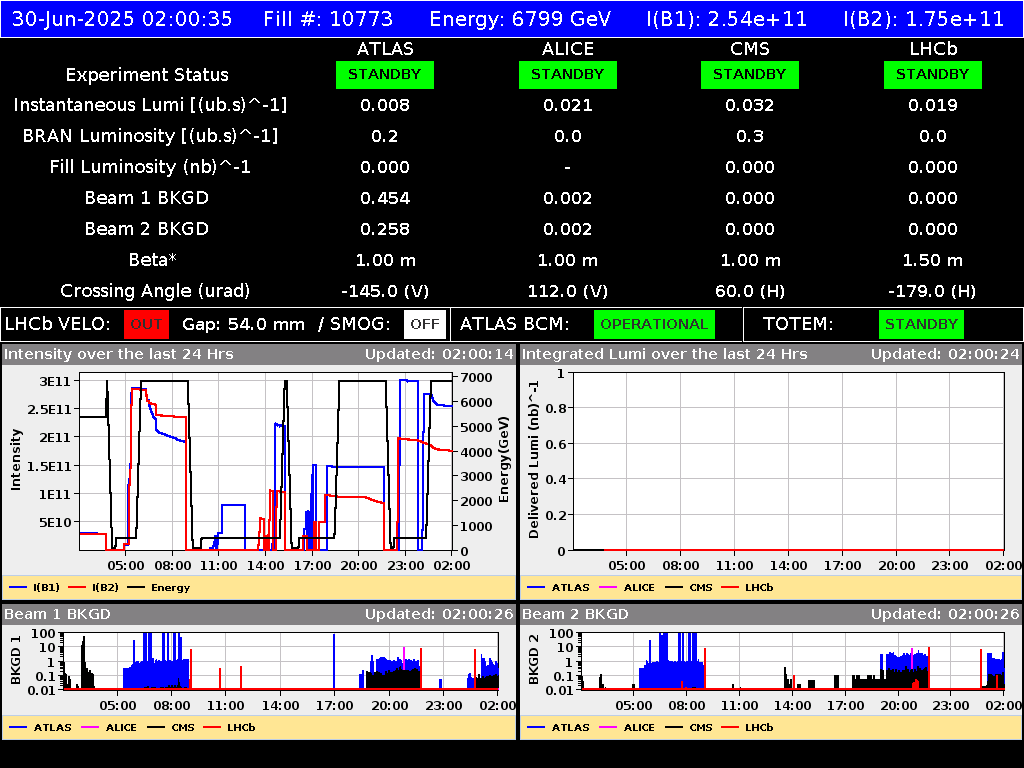Viewport: 1024px width, 768px height.
Task: Click the red LHCb VELO OUT indicator
Action: 146,324
